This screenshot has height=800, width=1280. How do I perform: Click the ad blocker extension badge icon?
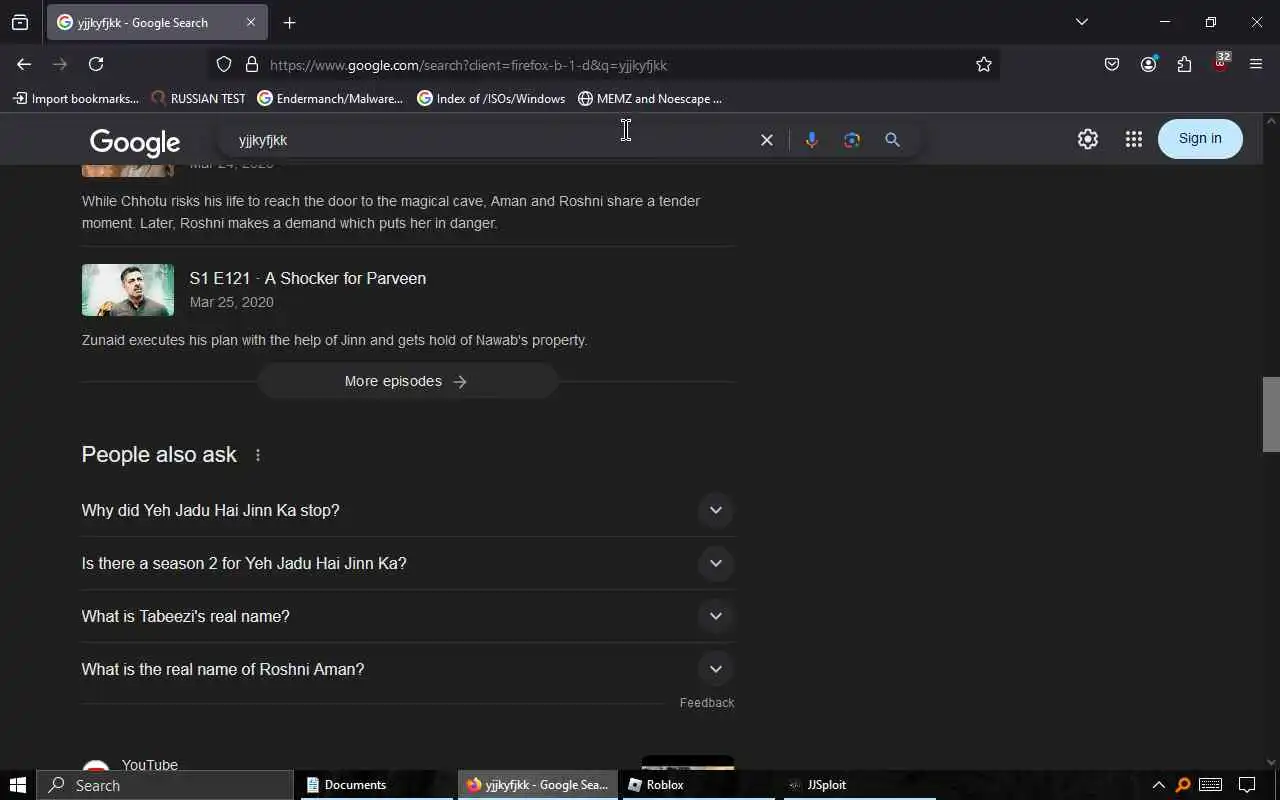point(1221,63)
